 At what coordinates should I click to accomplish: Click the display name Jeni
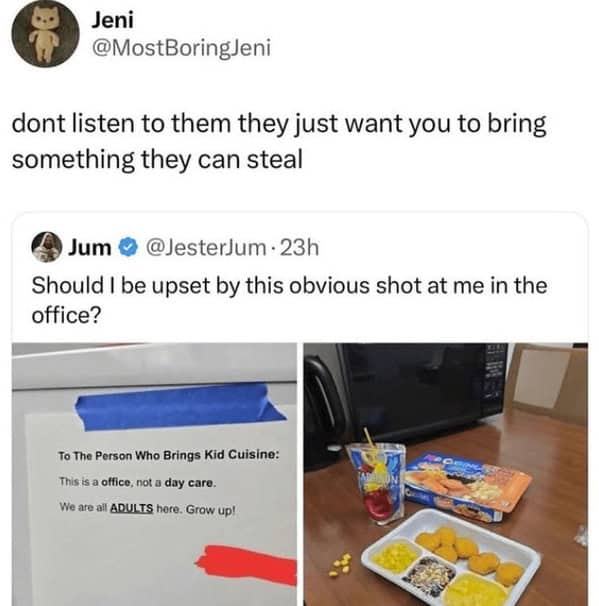coord(112,20)
